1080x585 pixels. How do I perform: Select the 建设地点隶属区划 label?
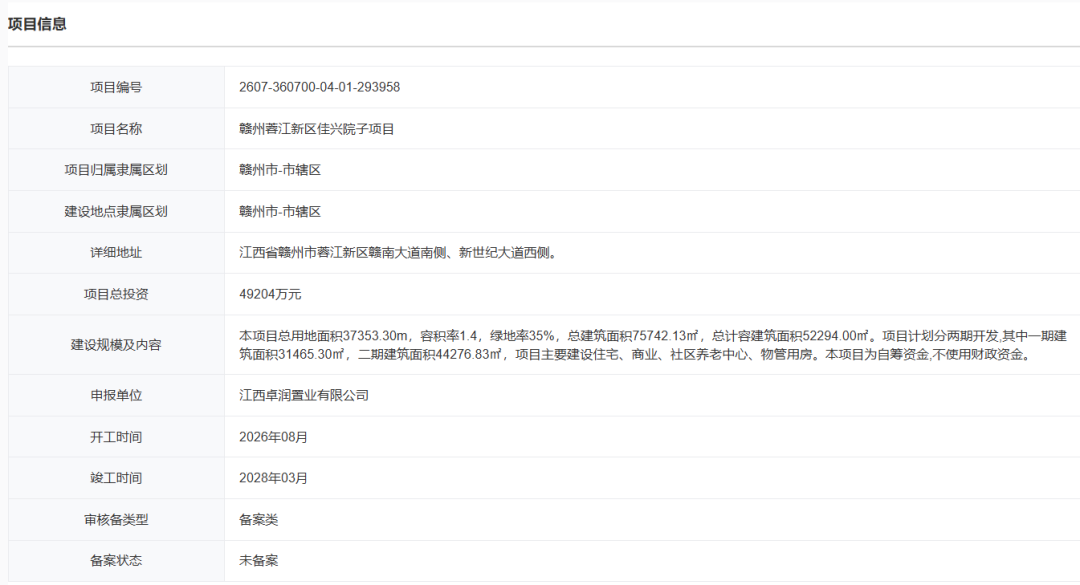(x=116, y=212)
